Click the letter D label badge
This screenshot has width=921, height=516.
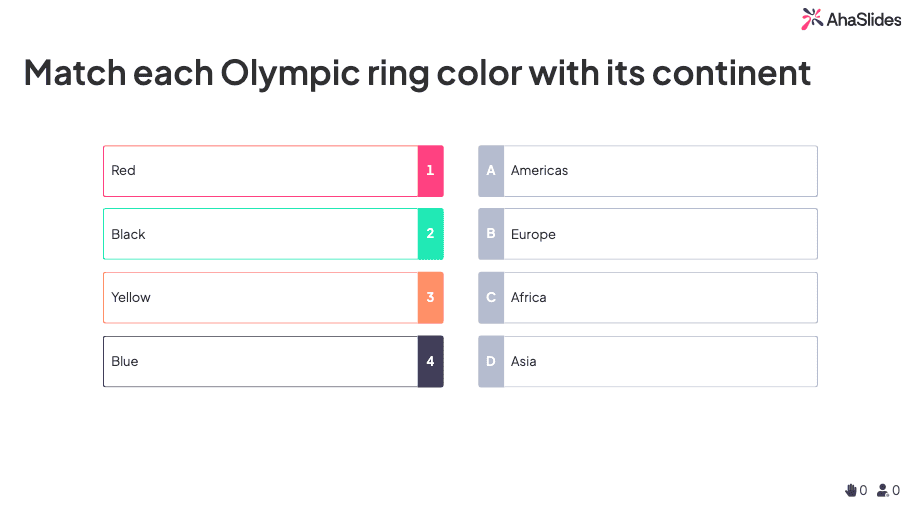[491, 361]
